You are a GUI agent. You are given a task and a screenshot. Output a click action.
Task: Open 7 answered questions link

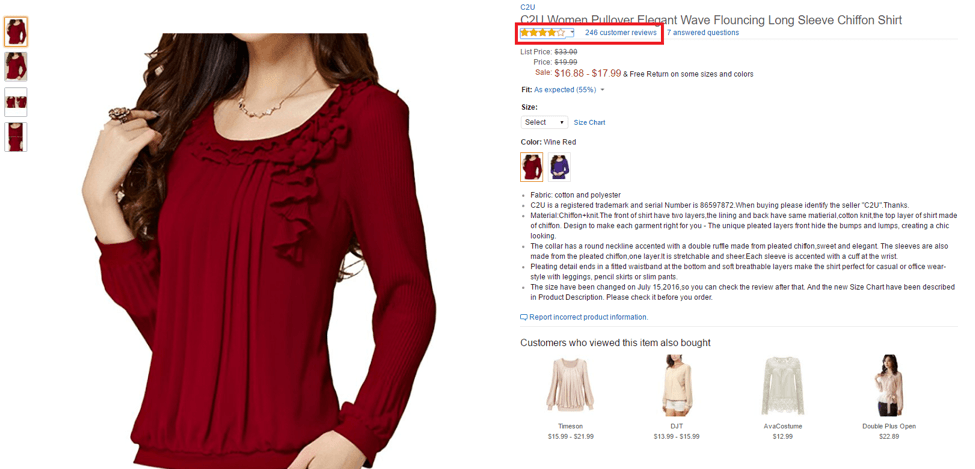click(703, 32)
